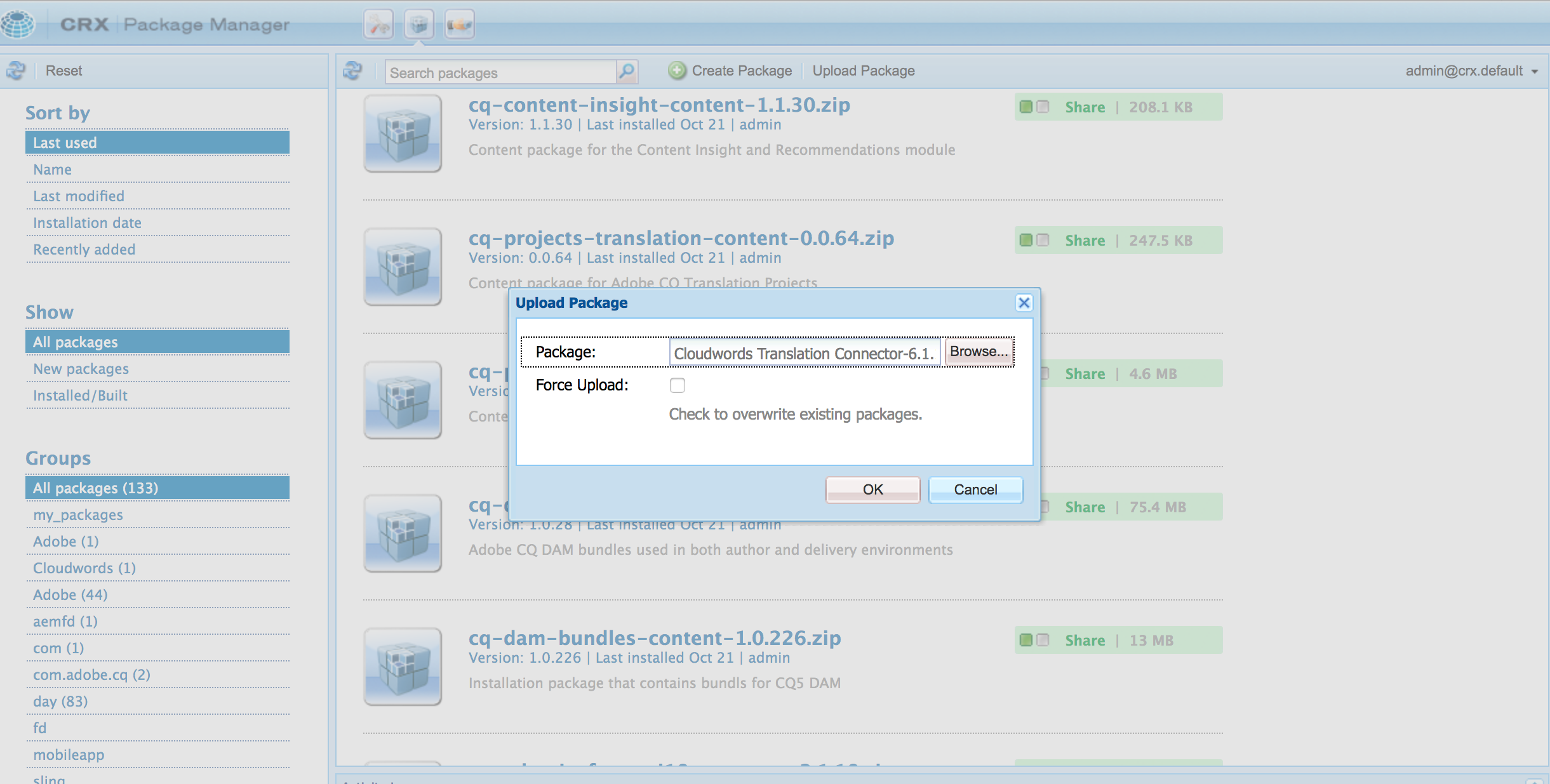Click the magnifier search icon
Viewport: 1550px width, 784px height.
pos(627,71)
